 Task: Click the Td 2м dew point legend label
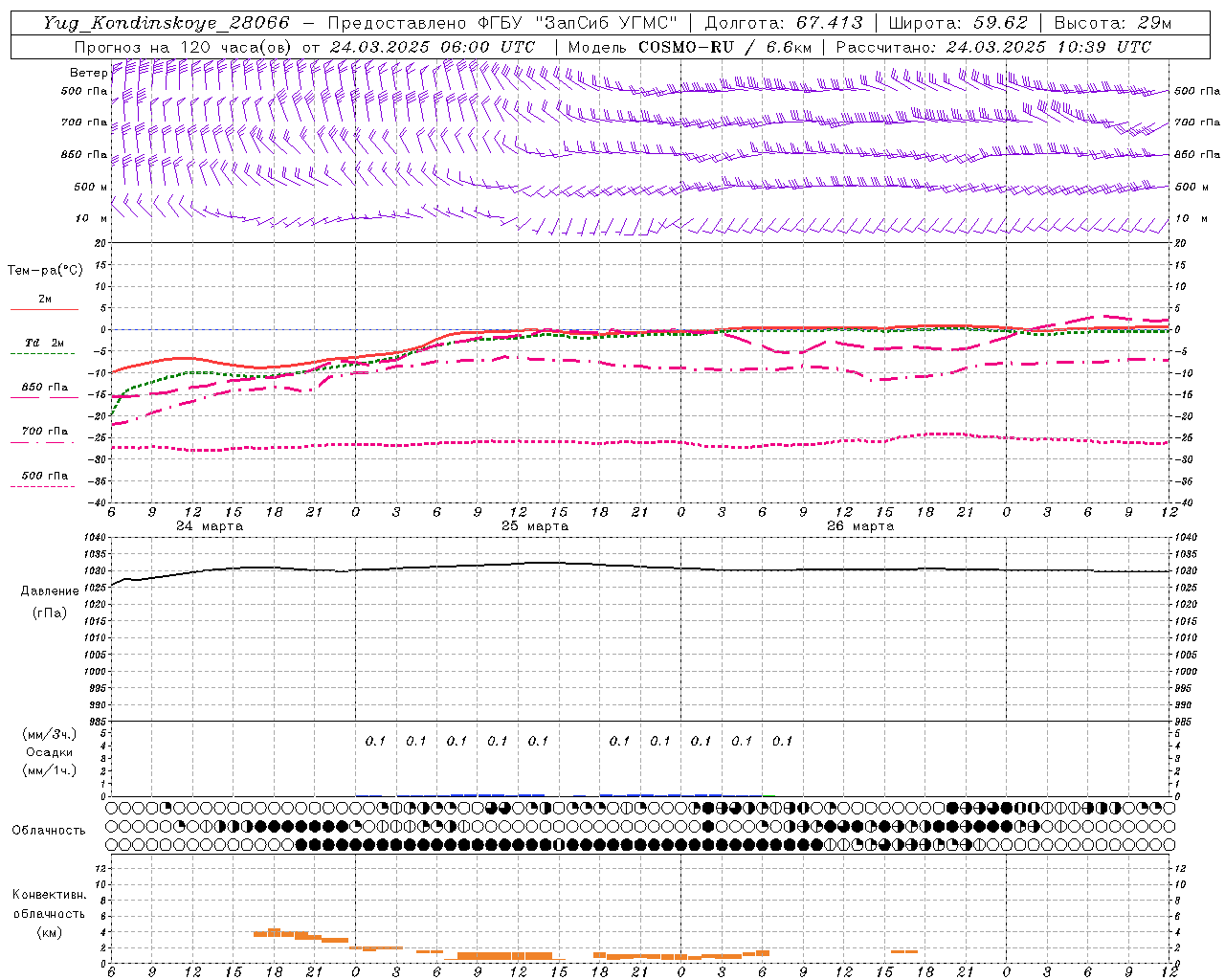point(44,343)
